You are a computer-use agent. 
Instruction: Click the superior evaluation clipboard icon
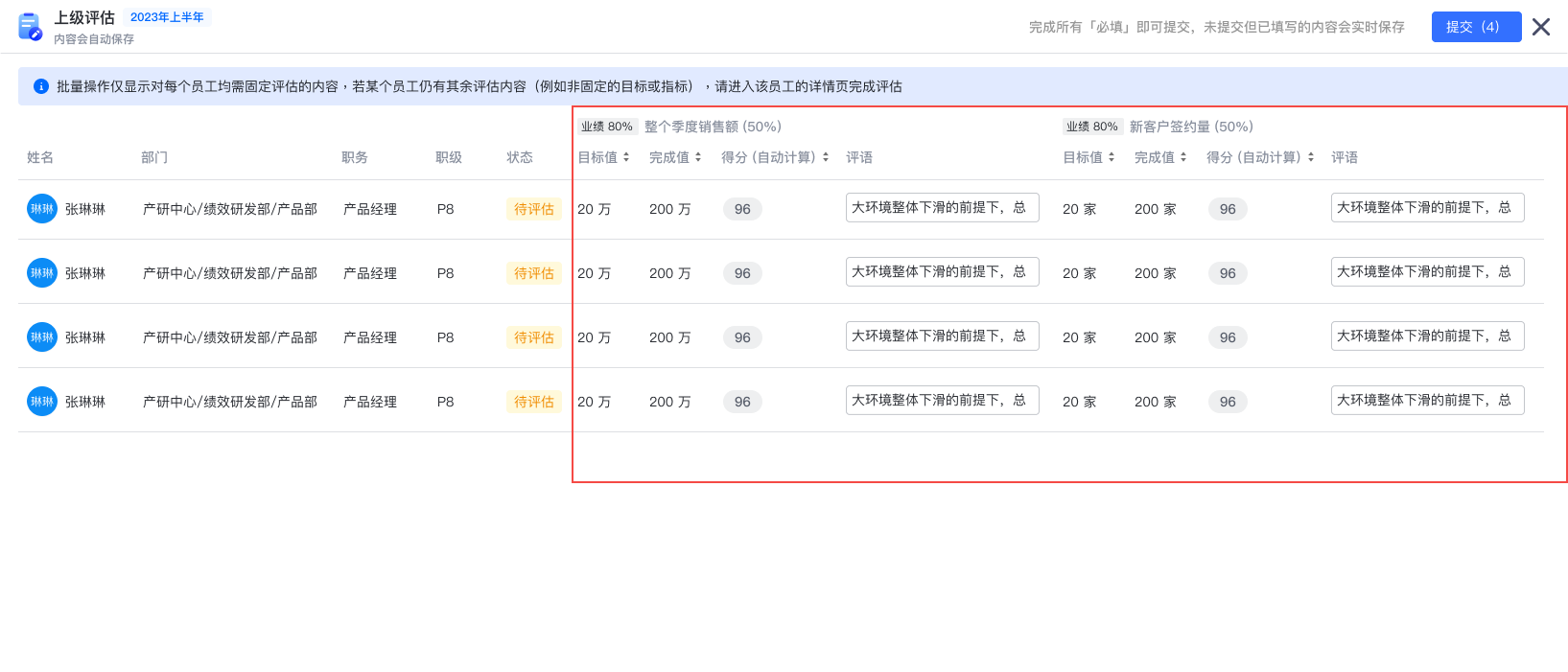point(30,27)
